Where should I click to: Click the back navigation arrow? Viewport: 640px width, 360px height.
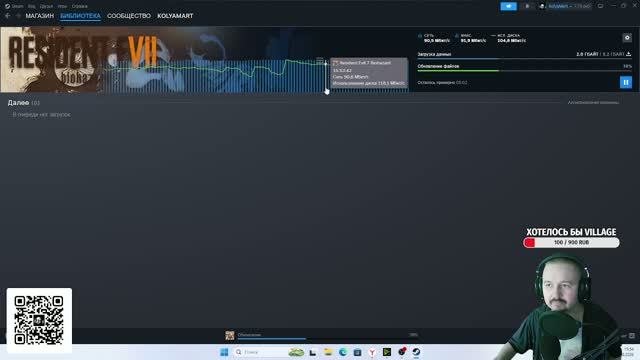pyautogui.click(x=8, y=16)
